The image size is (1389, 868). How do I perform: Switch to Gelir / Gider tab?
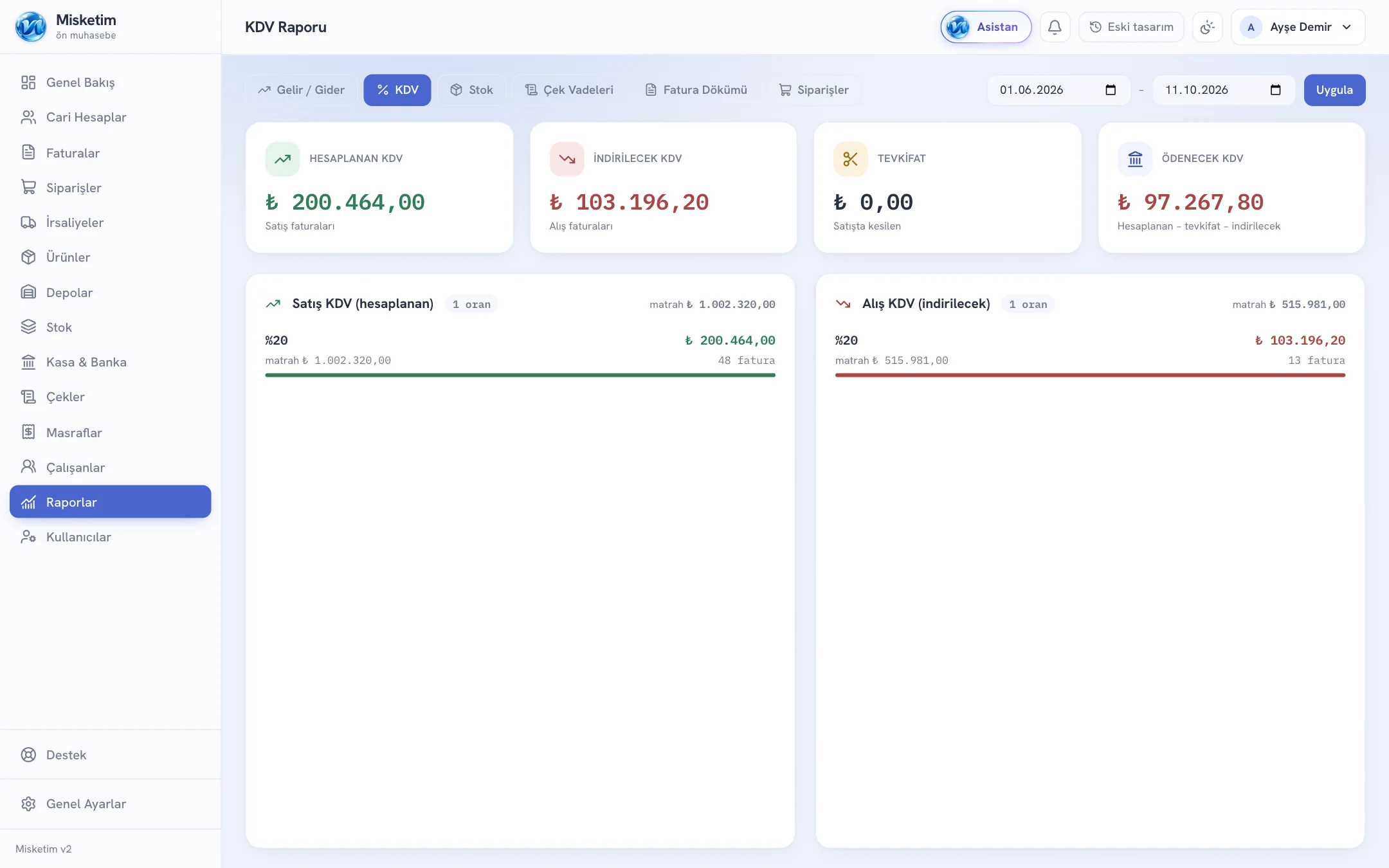click(x=301, y=90)
